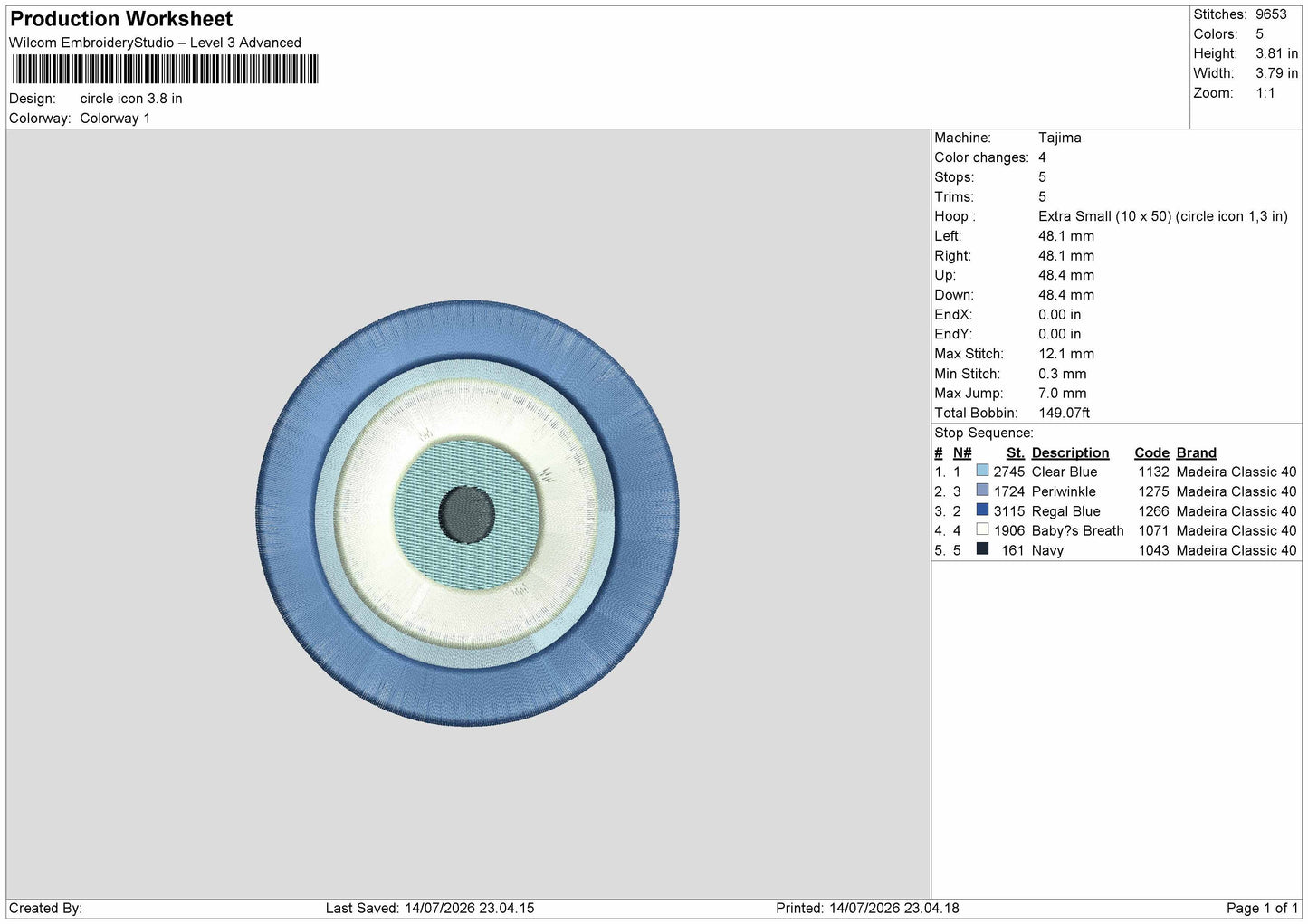Click thread code 1071
The height and width of the screenshot is (924, 1308).
[x=1154, y=530]
